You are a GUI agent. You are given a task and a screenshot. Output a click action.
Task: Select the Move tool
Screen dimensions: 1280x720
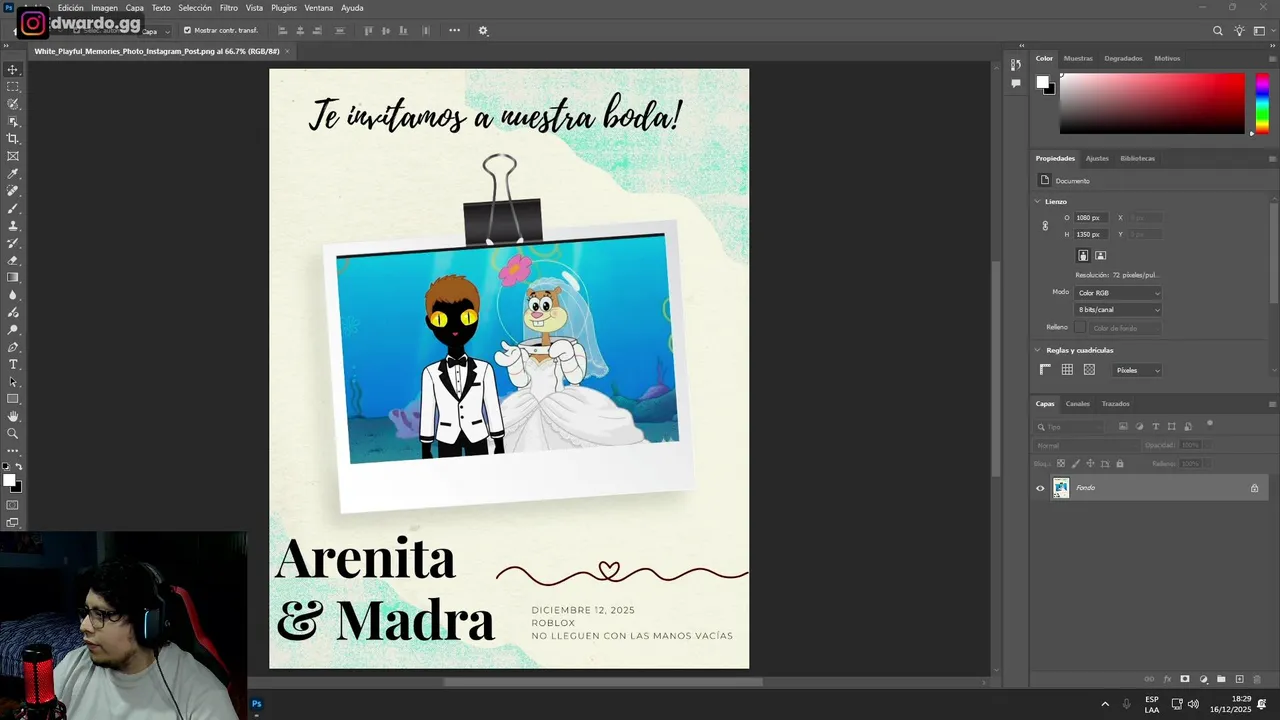[13, 70]
